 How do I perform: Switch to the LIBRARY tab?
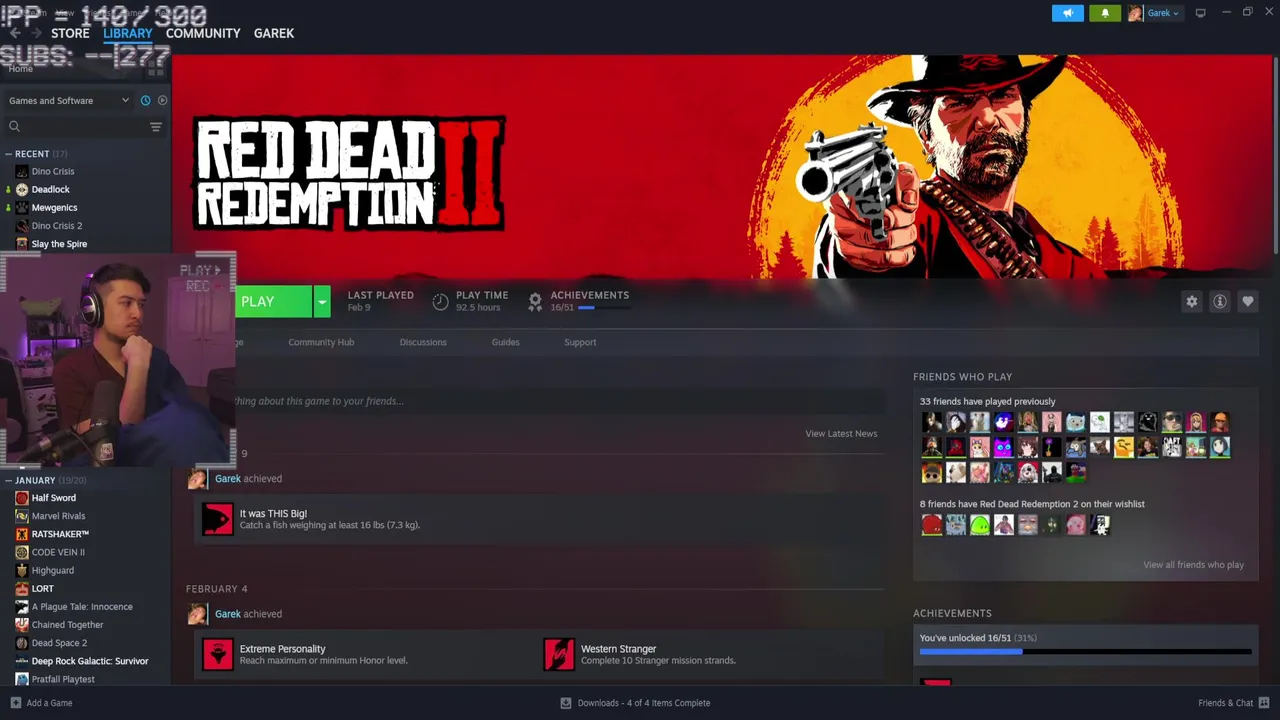pyautogui.click(x=128, y=33)
